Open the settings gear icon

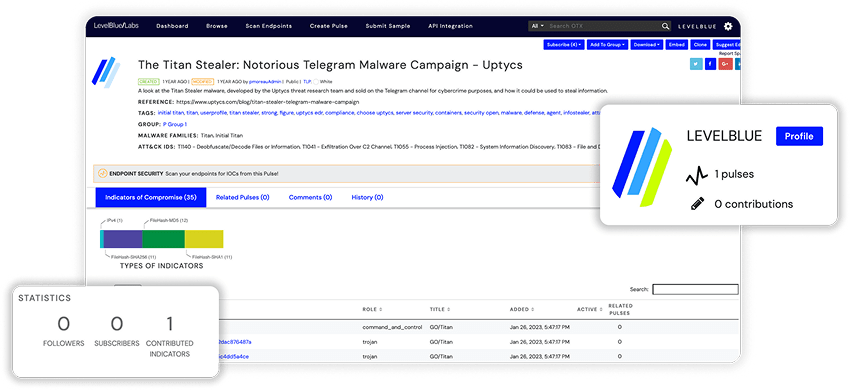[x=727, y=26]
